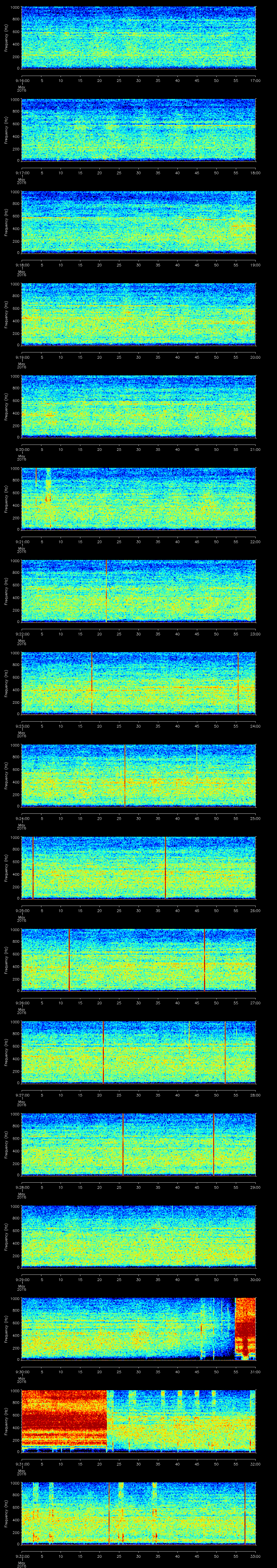The image size is (277, 1568).
Task: Click the "9:26:00" time axis label
Action: [22, 1003]
